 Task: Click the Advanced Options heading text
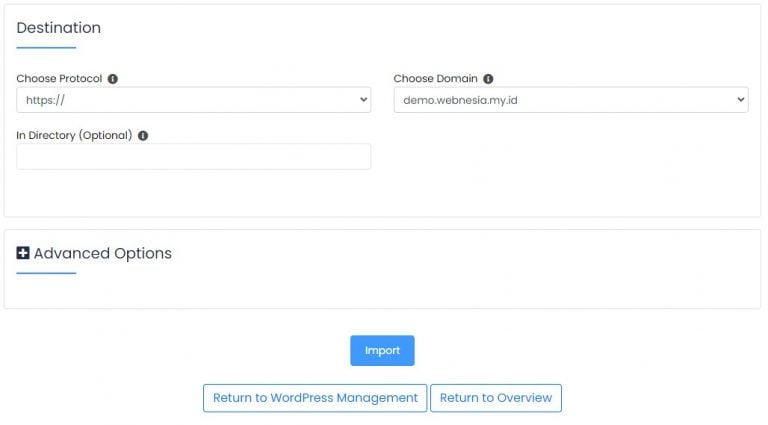click(103, 253)
